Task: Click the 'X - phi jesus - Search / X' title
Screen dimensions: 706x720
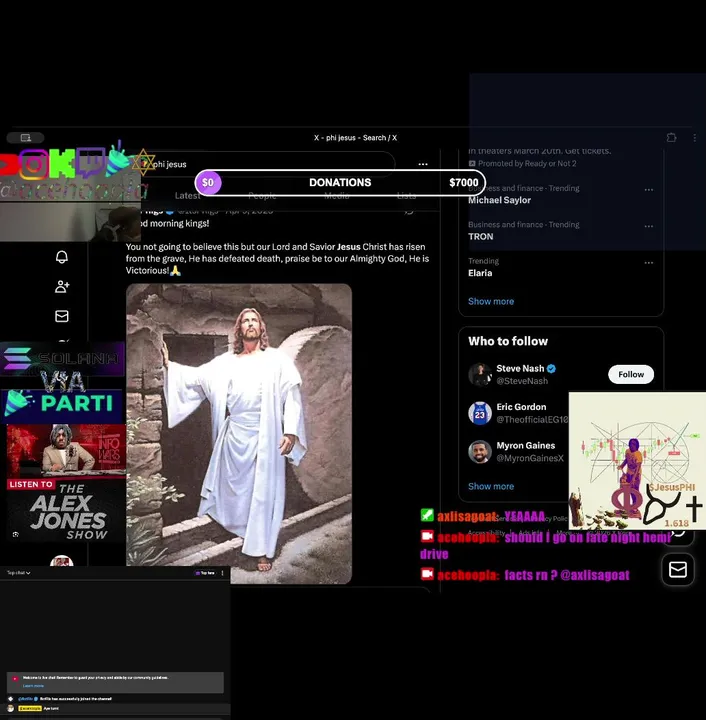Action: [x=355, y=138]
